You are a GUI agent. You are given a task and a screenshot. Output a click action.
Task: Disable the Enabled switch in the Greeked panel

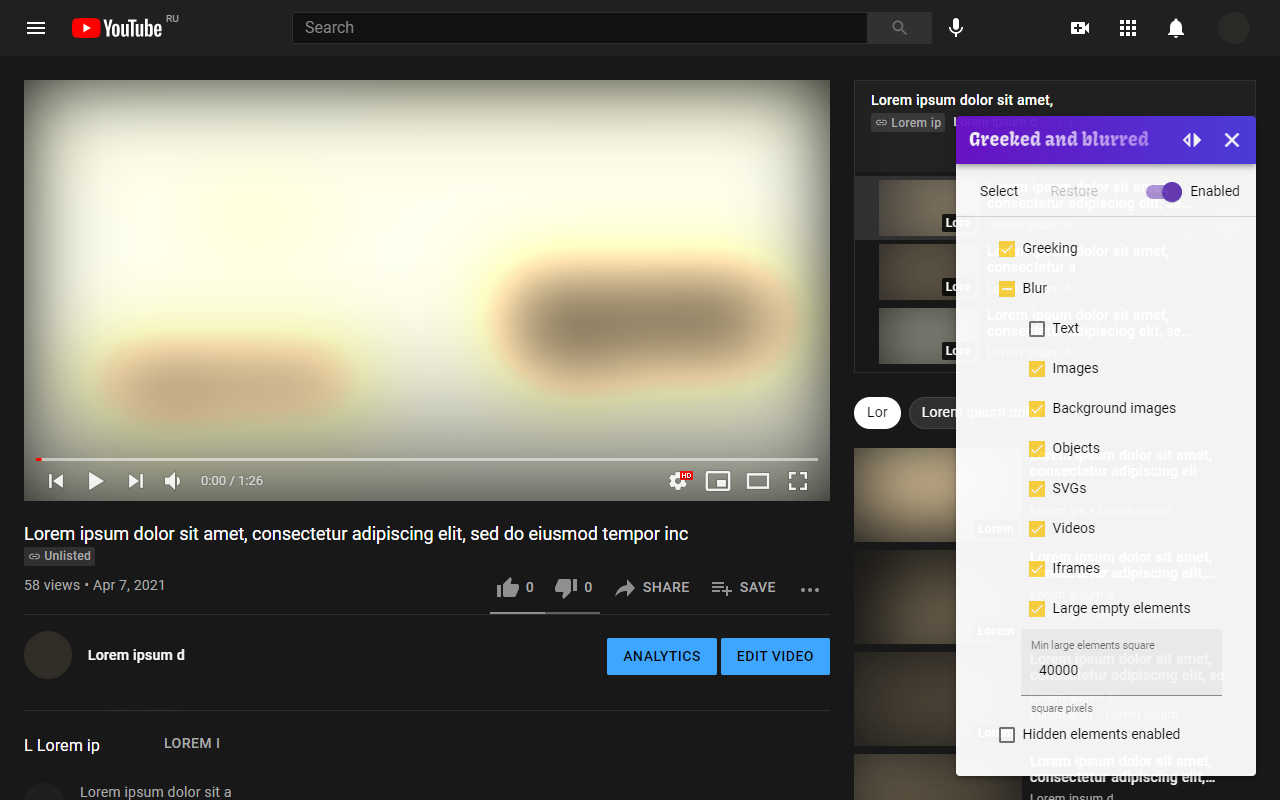point(1163,191)
